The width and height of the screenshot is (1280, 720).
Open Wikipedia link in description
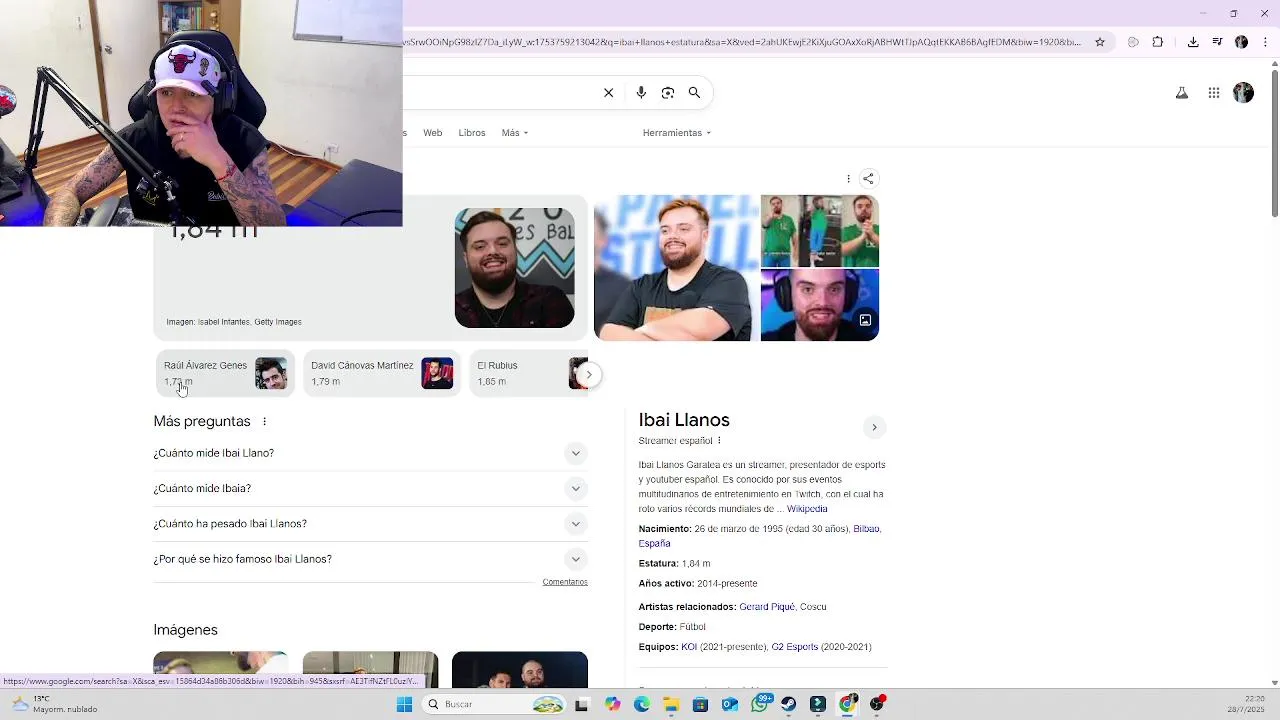[807, 509]
